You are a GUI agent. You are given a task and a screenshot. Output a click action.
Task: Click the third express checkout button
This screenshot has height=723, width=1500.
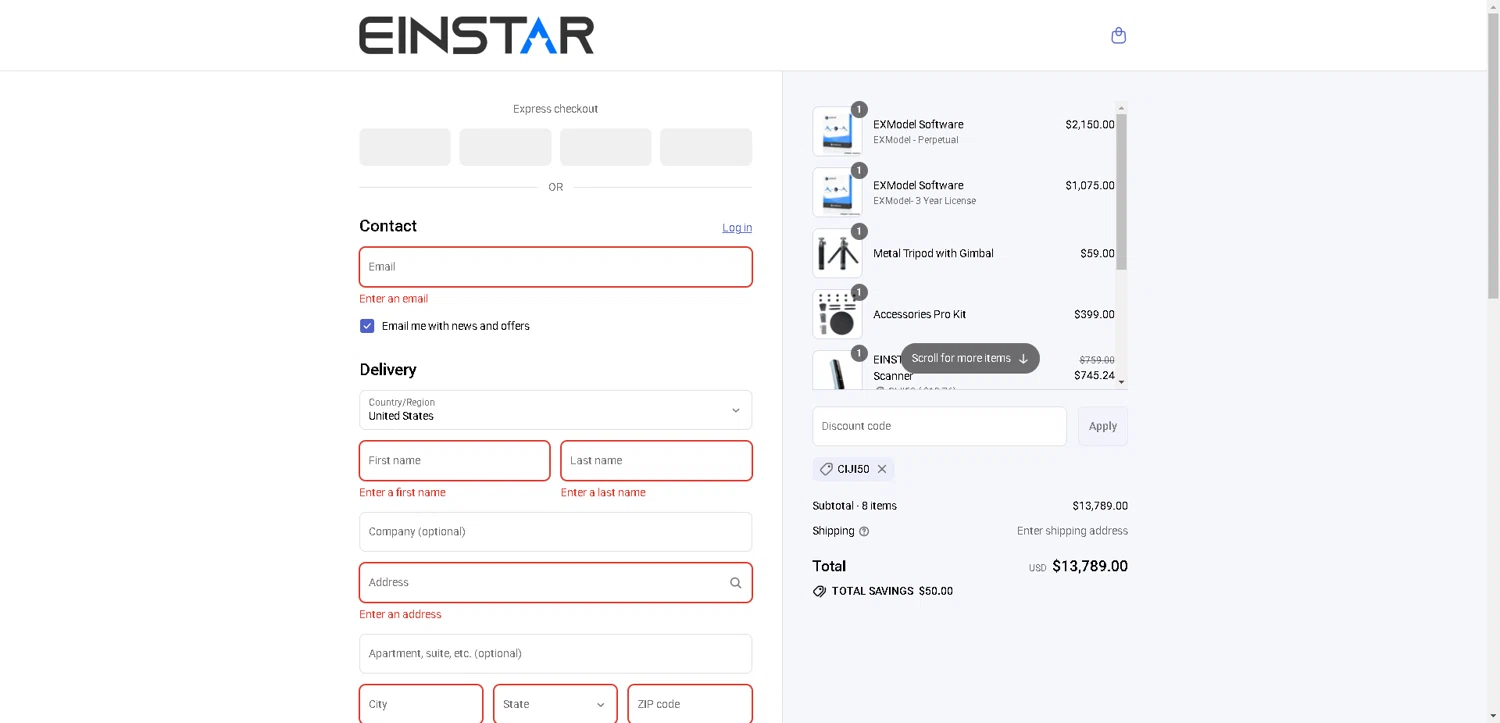[x=606, y=147]
